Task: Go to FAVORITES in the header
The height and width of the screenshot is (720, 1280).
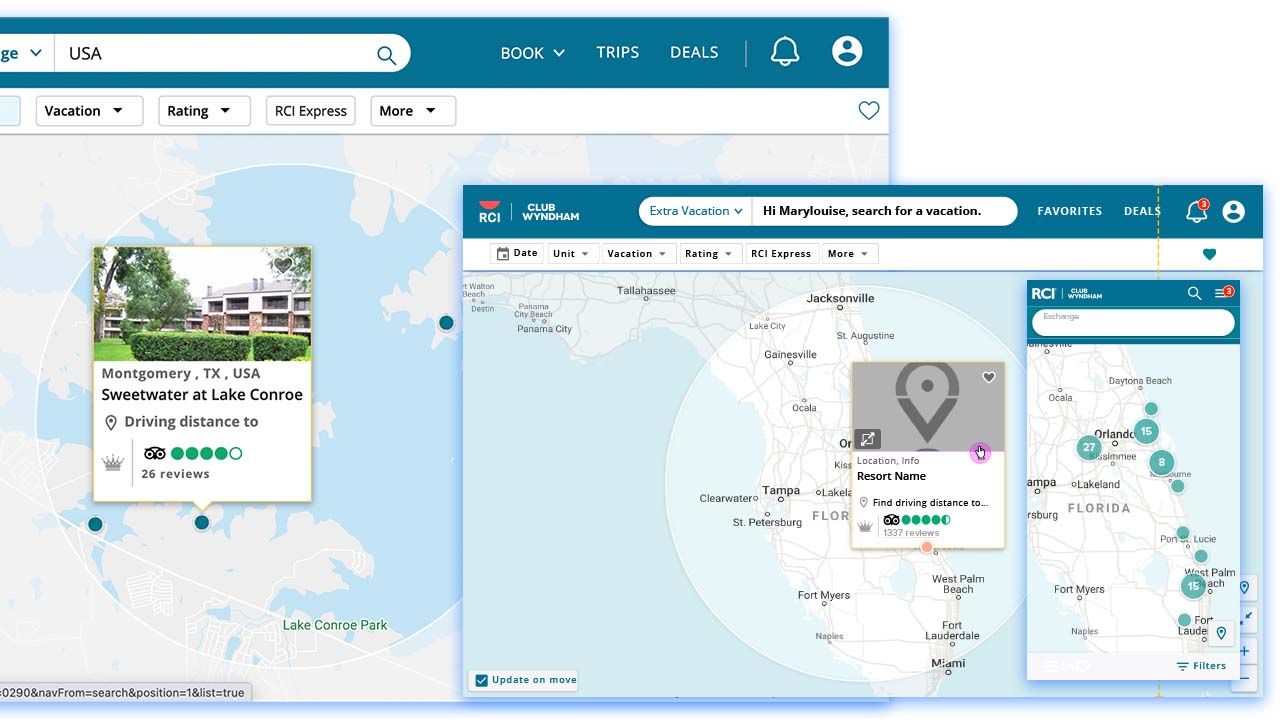Action: click(1069, 211)
